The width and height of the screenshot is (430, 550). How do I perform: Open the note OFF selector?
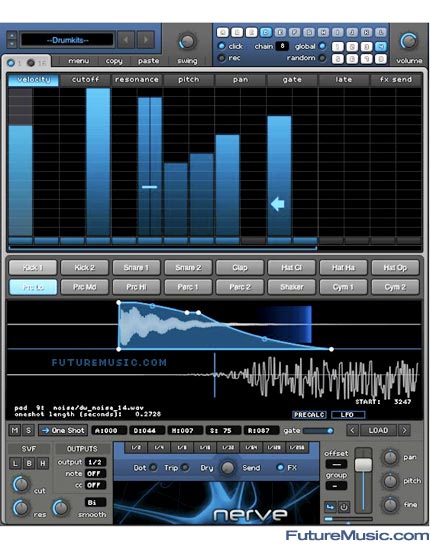tap(95, 474)
